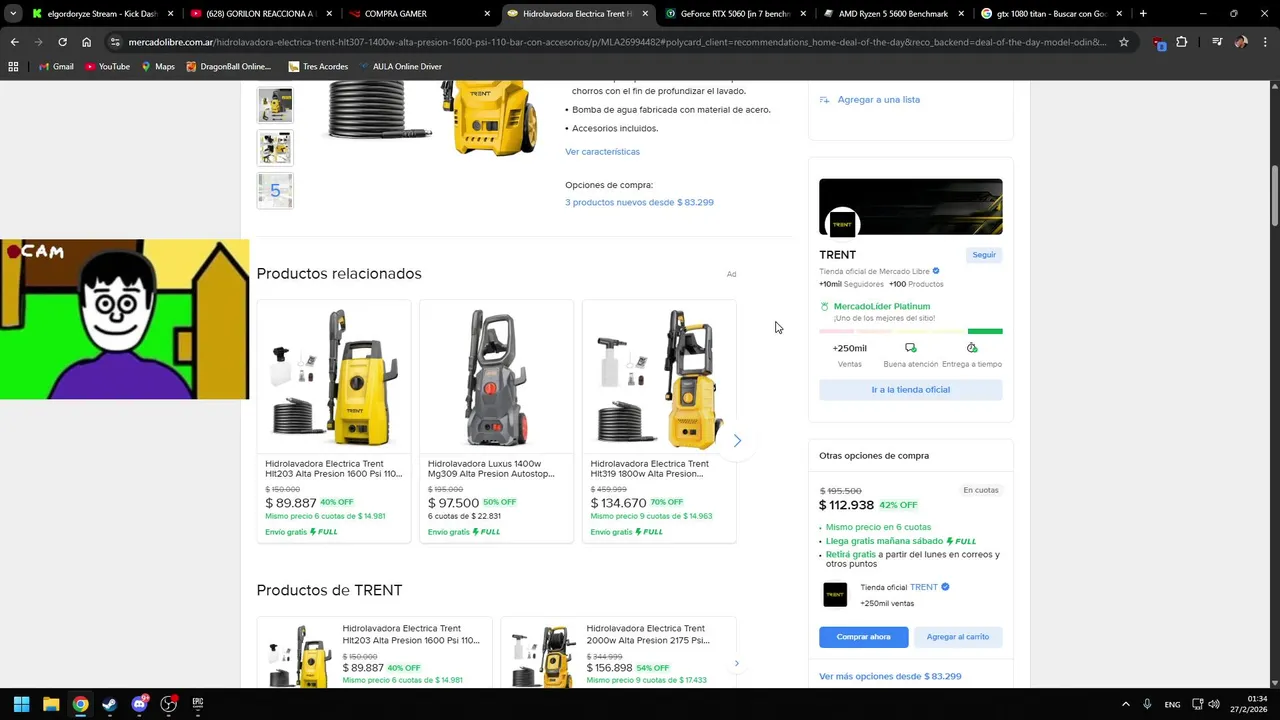Open the TRENT link beside Tienda oficial
The image size is (1280, 720).
tap(924, 587)
